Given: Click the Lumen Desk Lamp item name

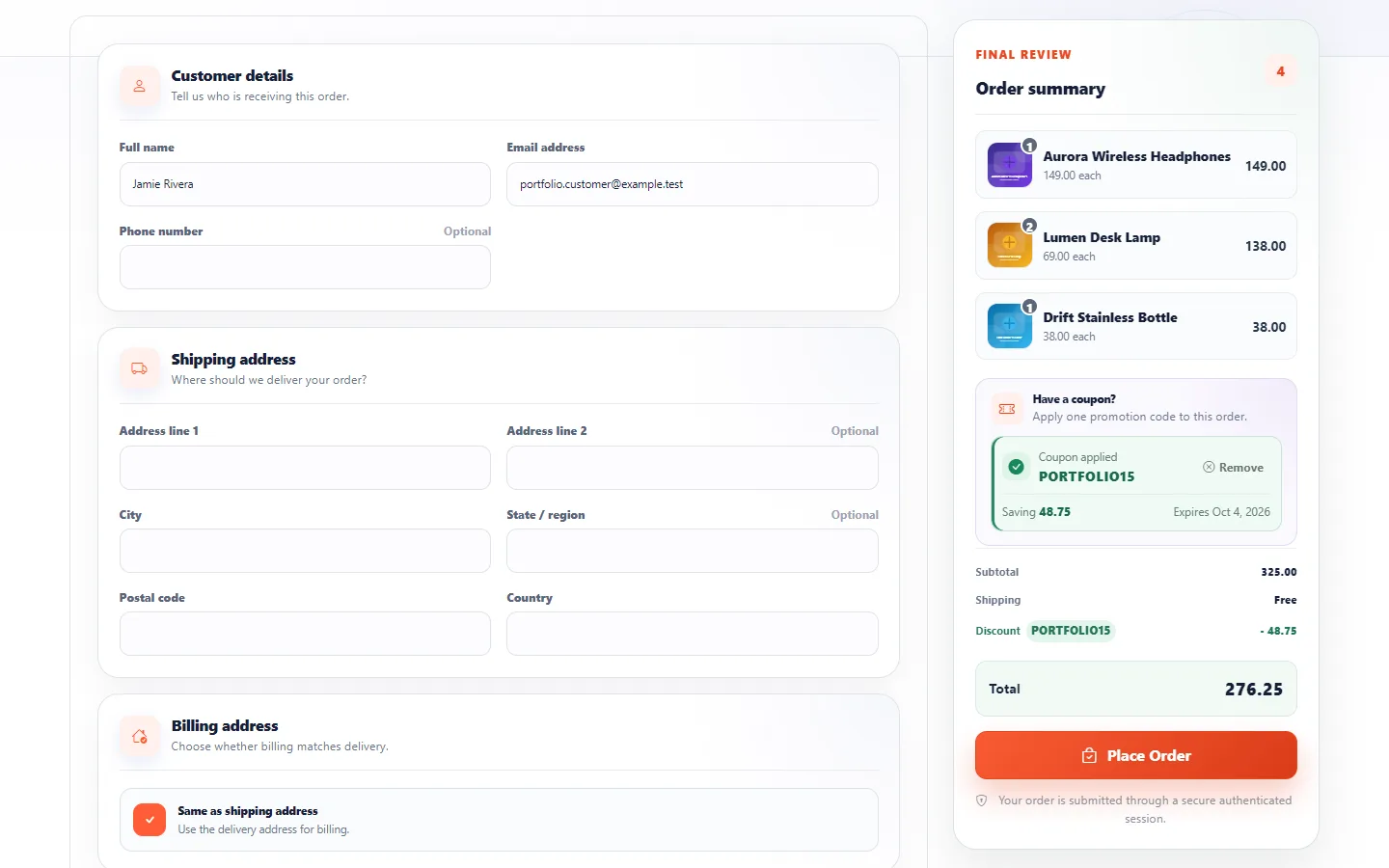Looking at the screenshot, I should point(1102,237).
